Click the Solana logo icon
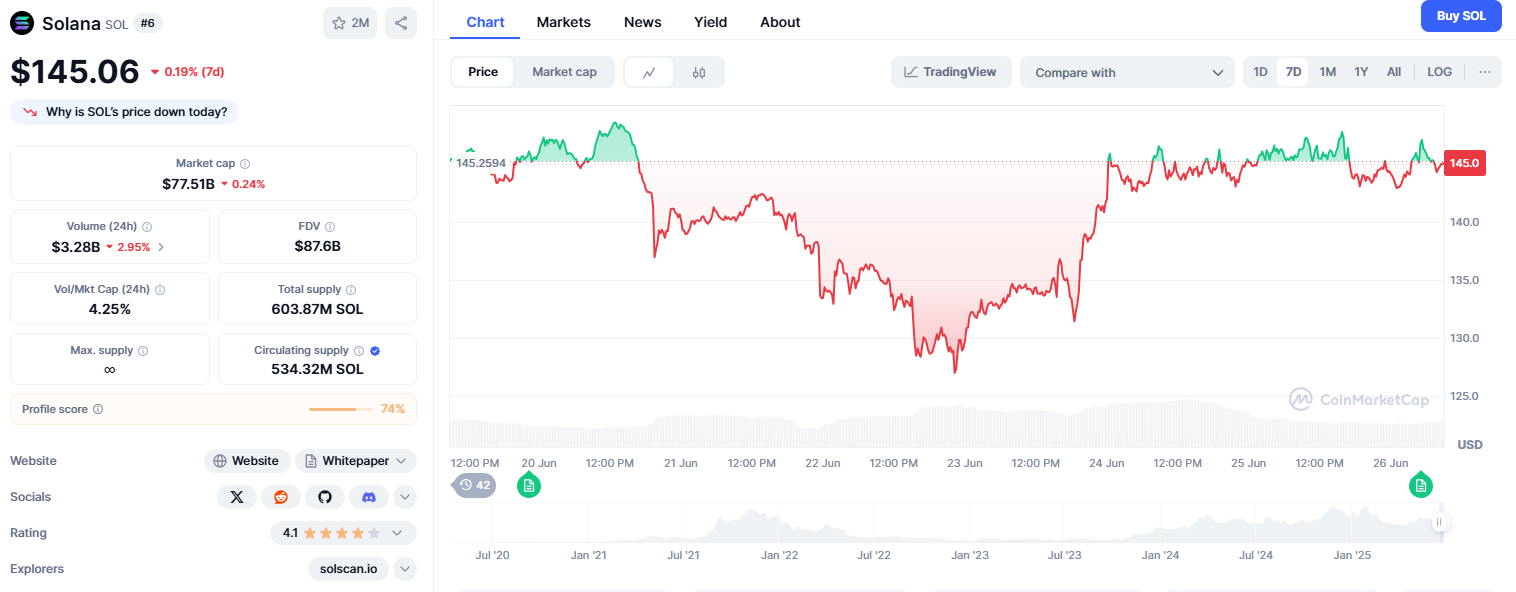 (x=21, y=22)
